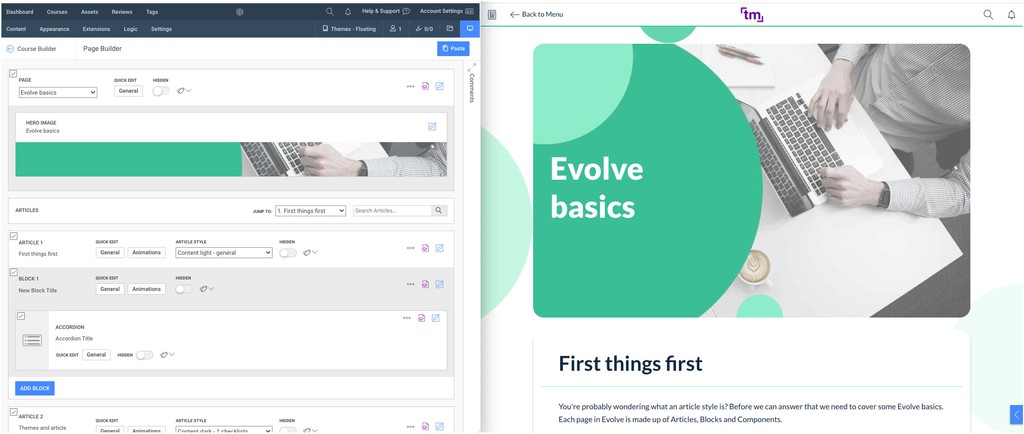Open the Reviews menu
This screenshot has width=1024, height=434.
[121, 12]
